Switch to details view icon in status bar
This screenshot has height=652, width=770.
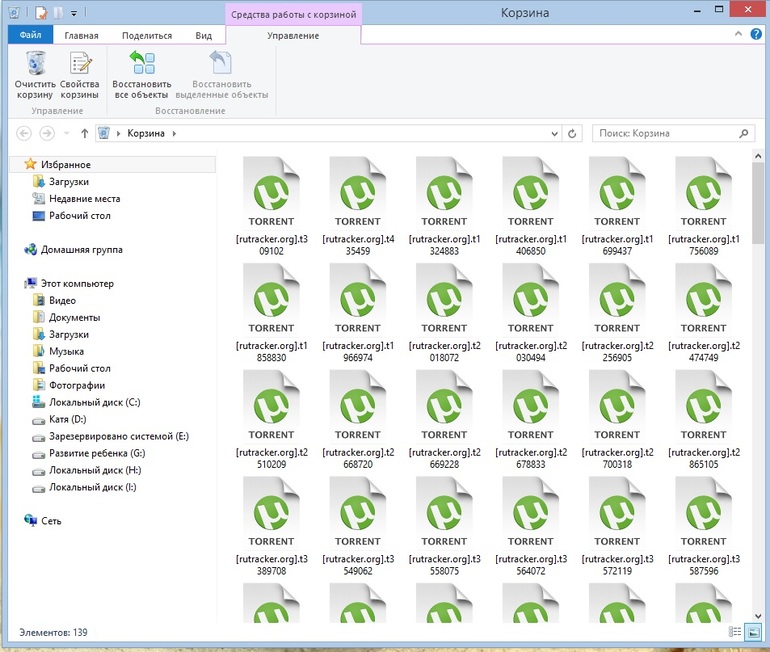(735, 632)
